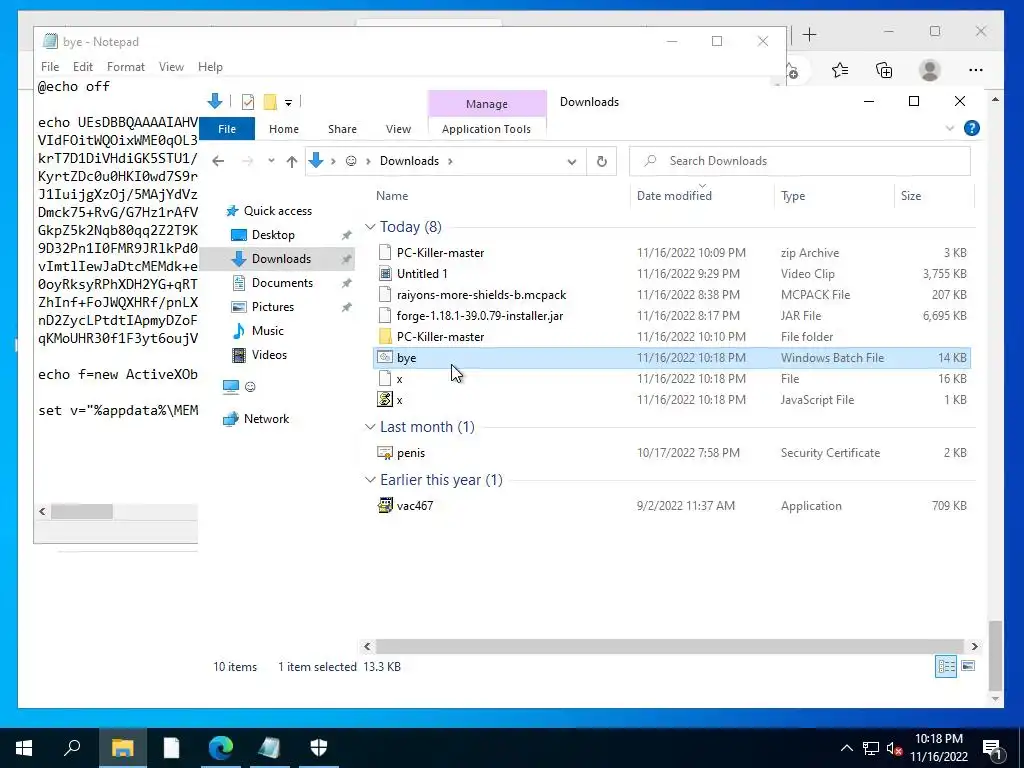Open browser Collections icon

pyautogui.click(x=884, y=70)
